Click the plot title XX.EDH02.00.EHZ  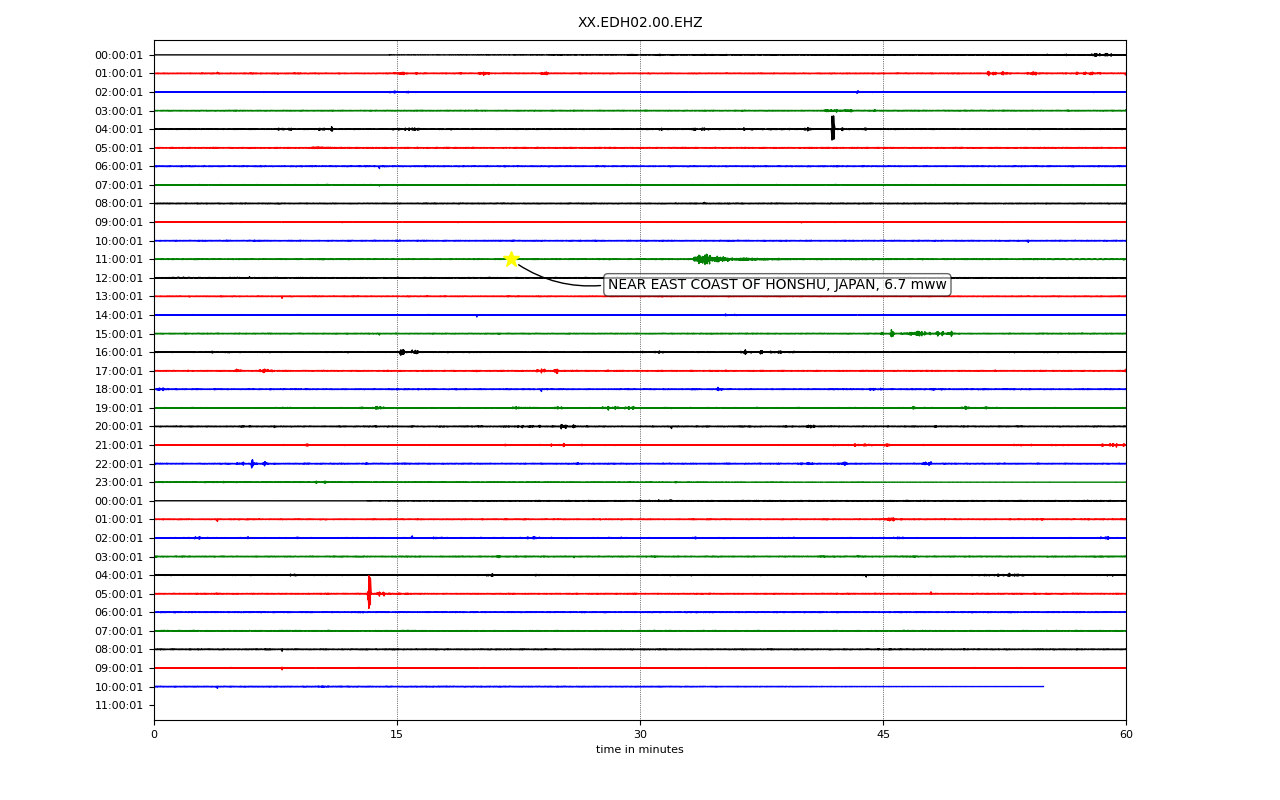tap(640, 22)
